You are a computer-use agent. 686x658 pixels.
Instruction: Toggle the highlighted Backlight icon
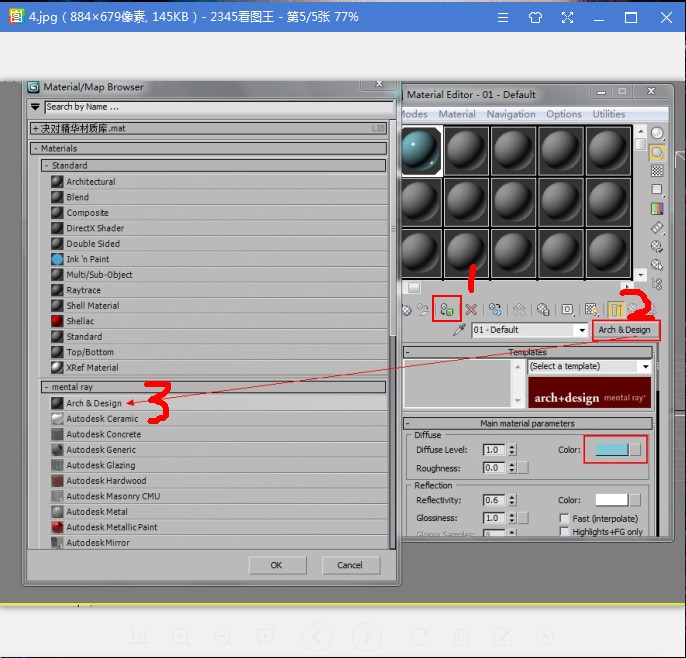[657, 152]
